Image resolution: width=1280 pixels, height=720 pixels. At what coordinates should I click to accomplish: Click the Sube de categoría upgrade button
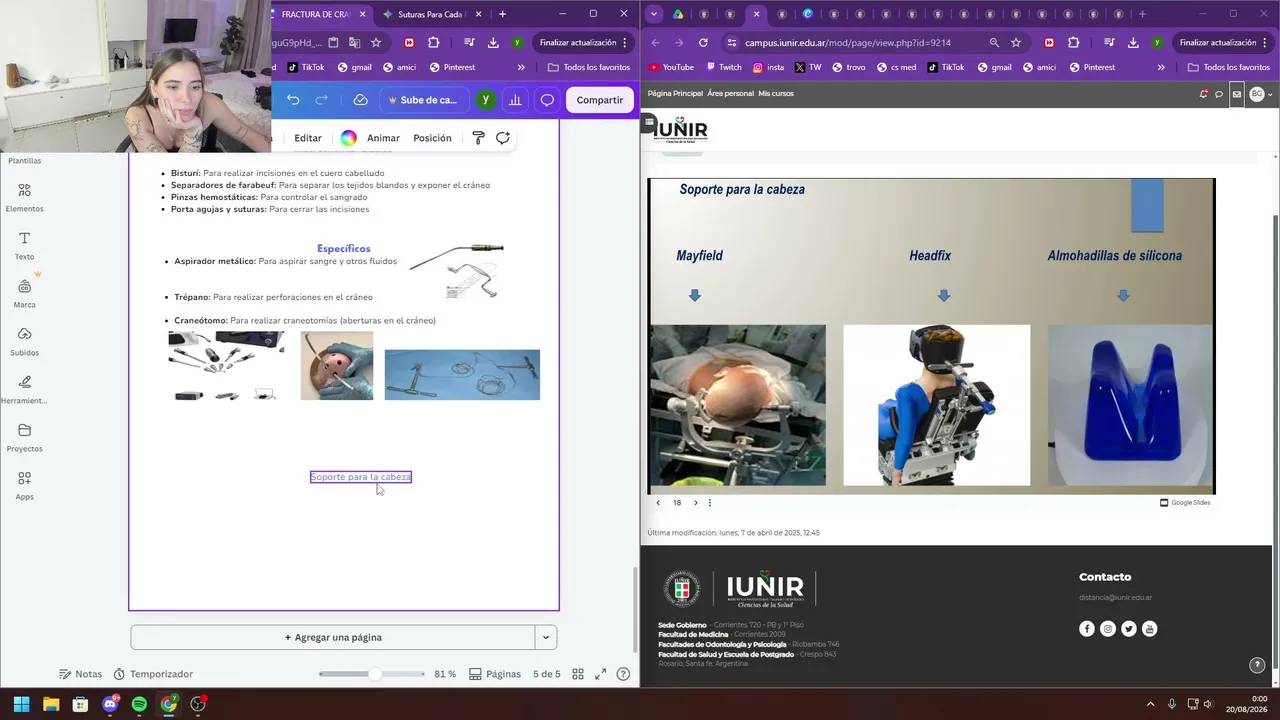422,100
